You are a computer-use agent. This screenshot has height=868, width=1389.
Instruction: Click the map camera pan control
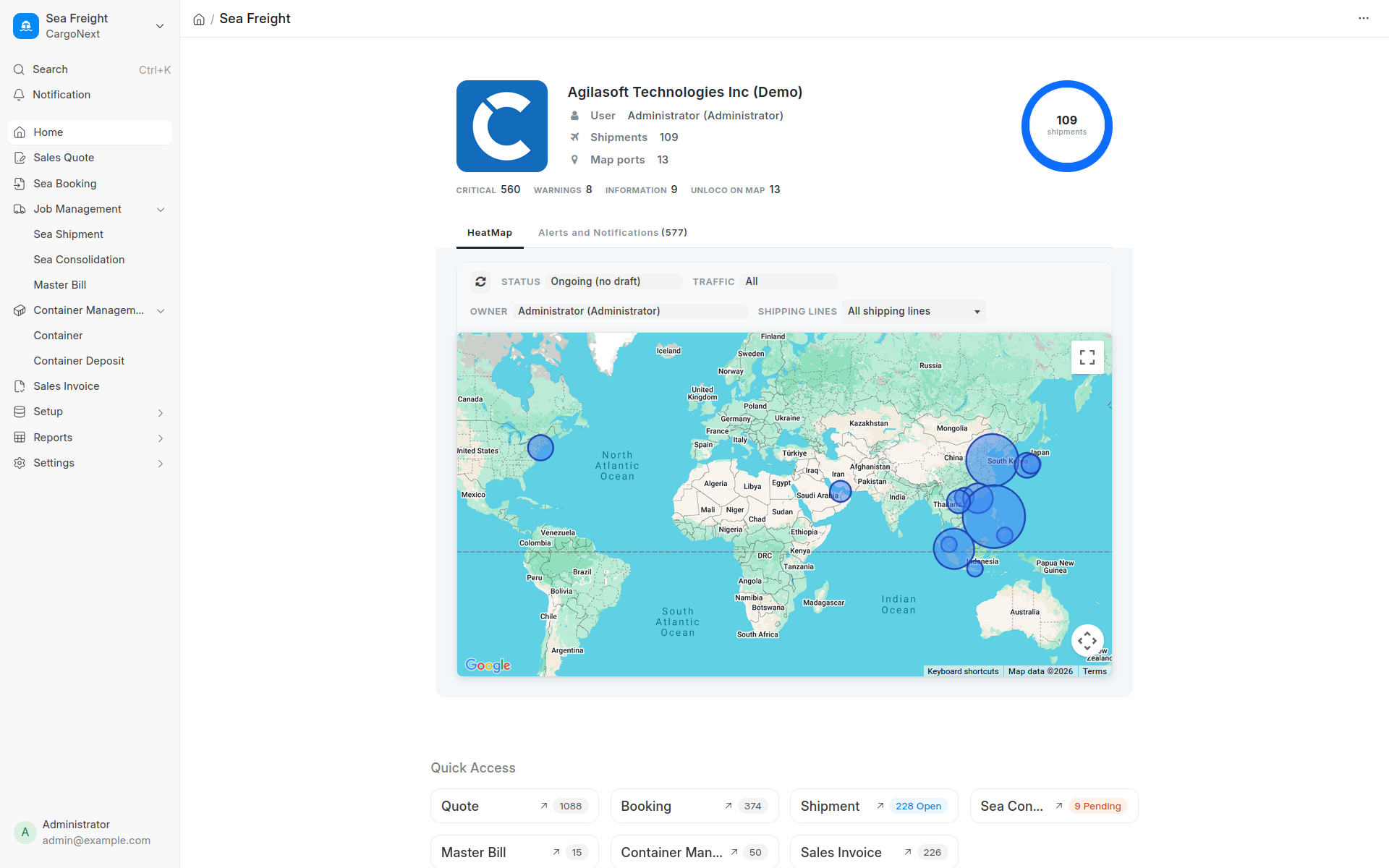(1087, 641)
